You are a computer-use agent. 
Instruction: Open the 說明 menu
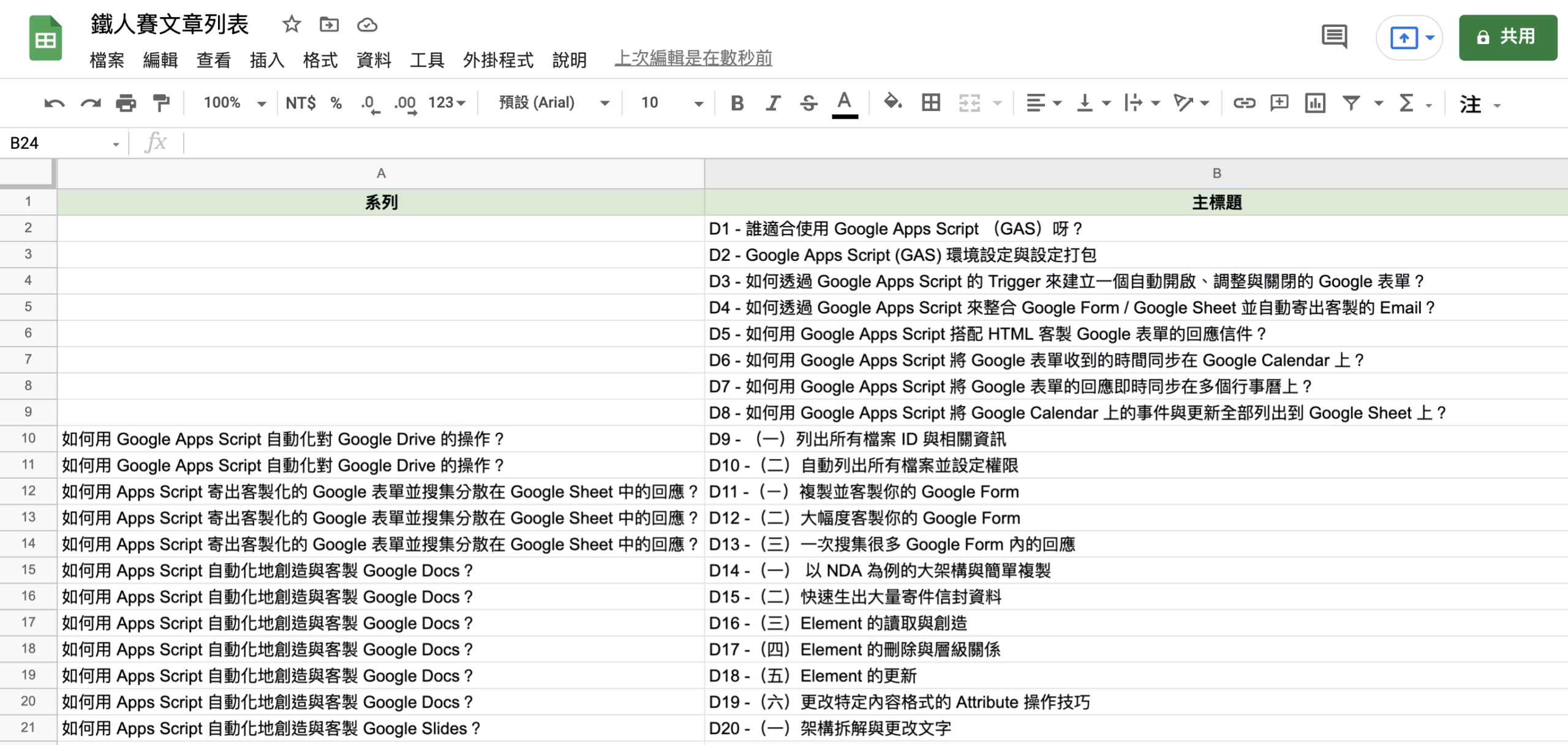[x=569, y=59]
